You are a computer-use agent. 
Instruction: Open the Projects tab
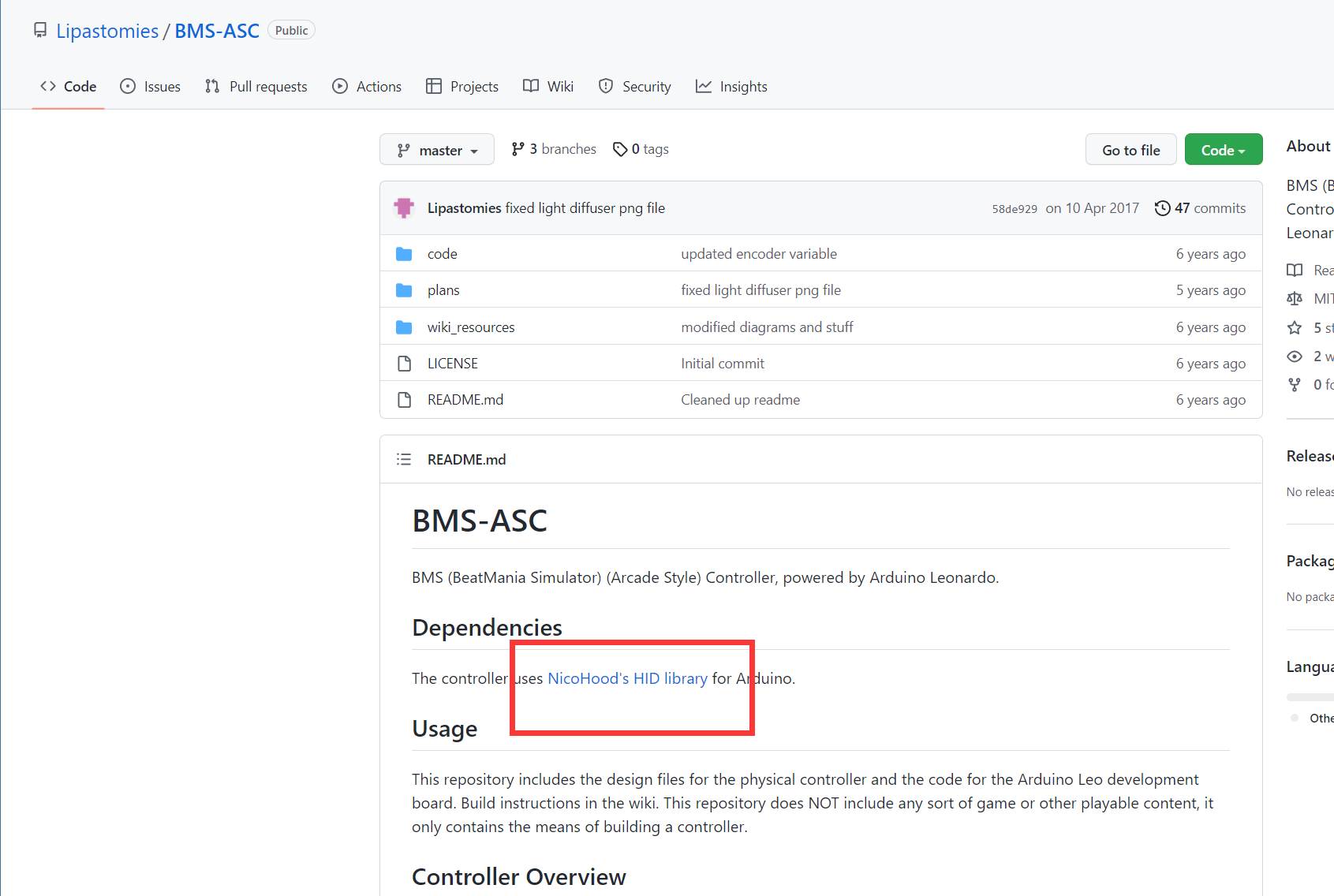point(462,87)
